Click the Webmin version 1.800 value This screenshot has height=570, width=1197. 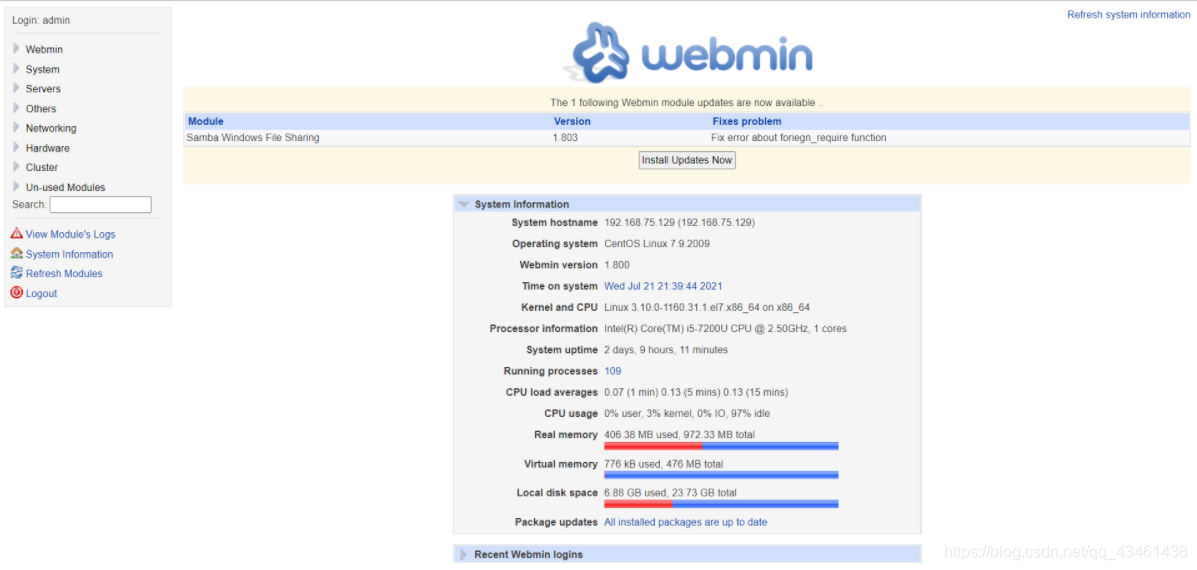[x=617, y=265]
